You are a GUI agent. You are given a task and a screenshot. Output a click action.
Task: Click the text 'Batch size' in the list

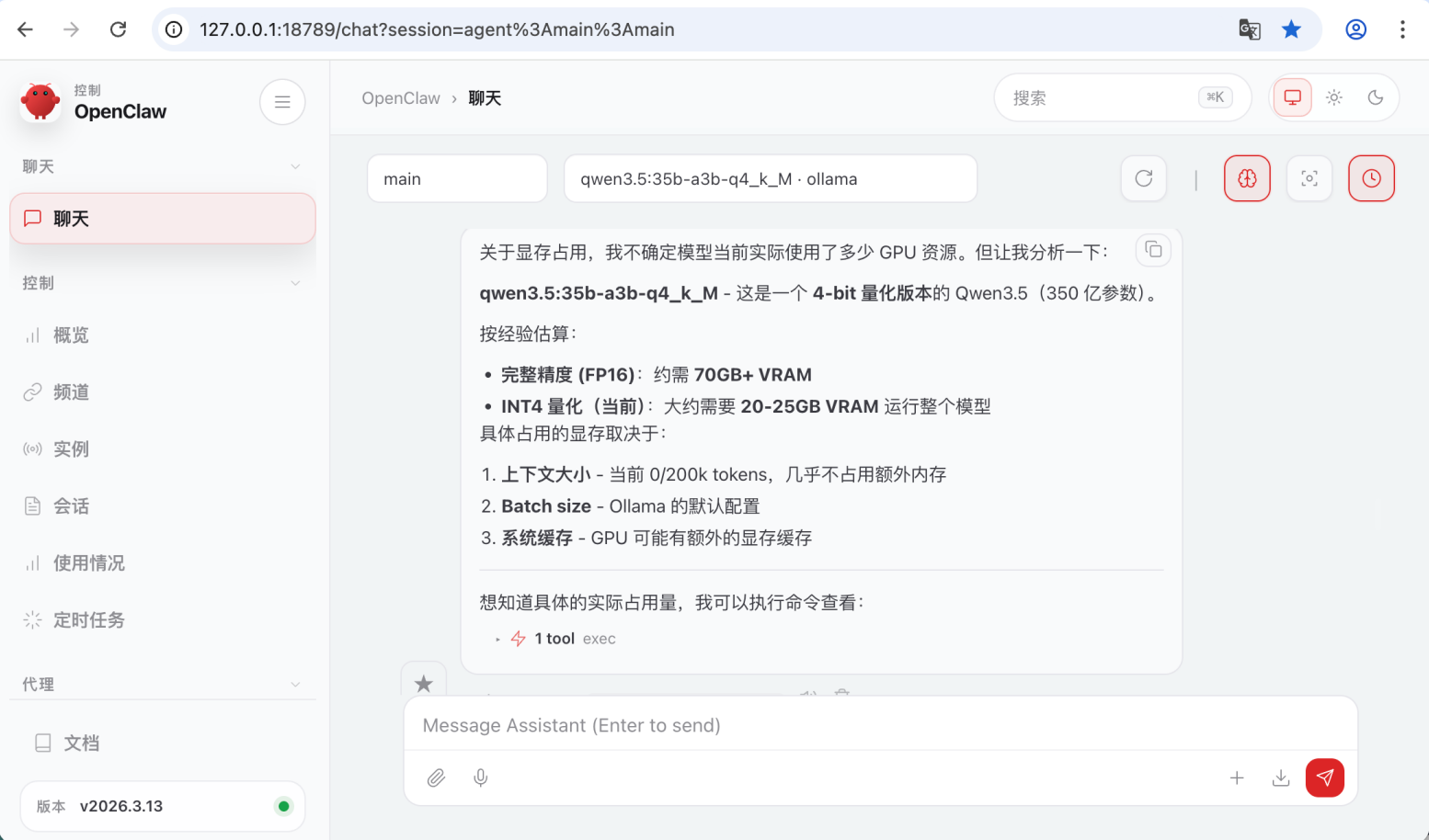click(546, 506)
